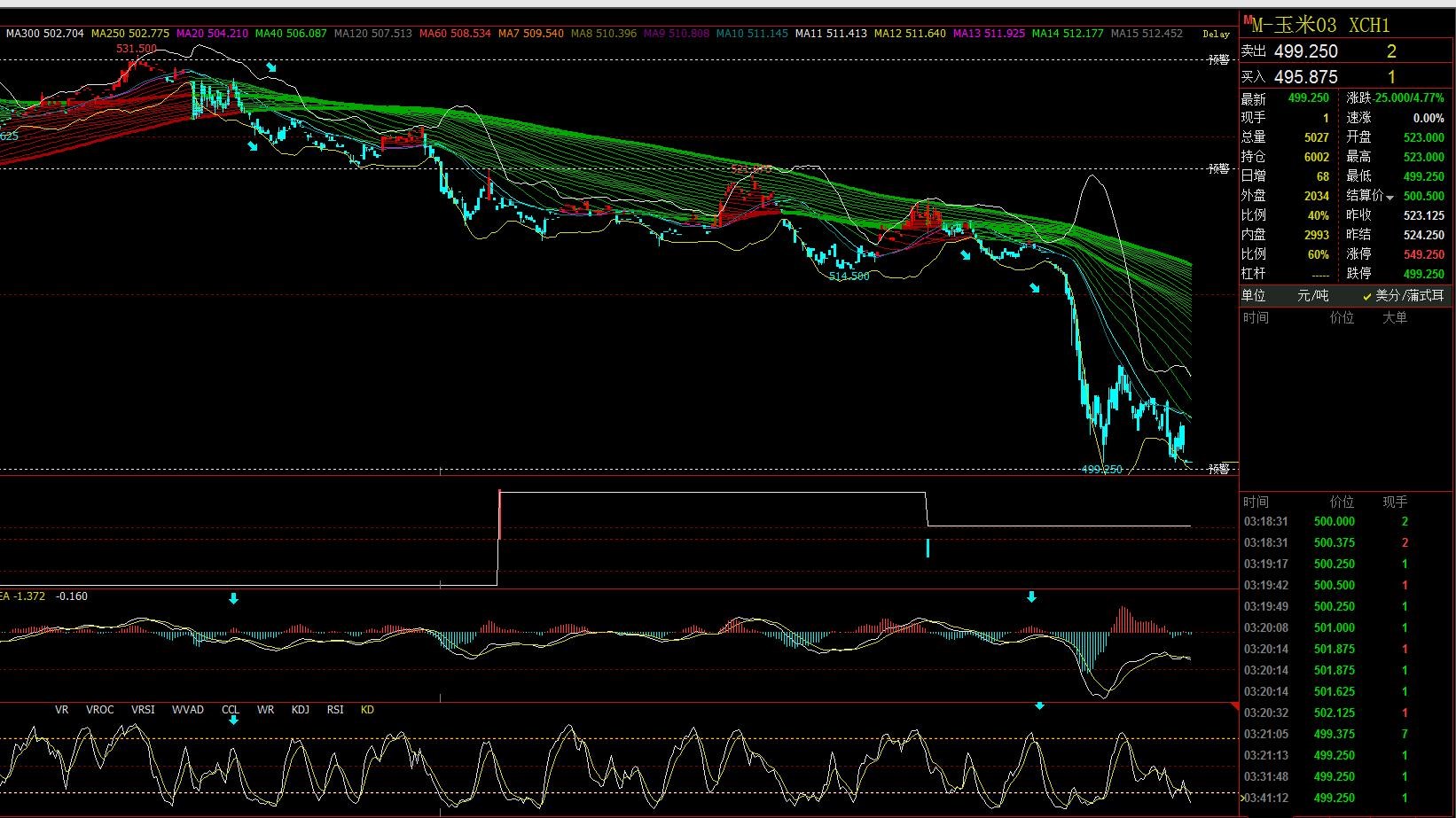Select the MA300 502.704 legend entry

tap(44, 34)
